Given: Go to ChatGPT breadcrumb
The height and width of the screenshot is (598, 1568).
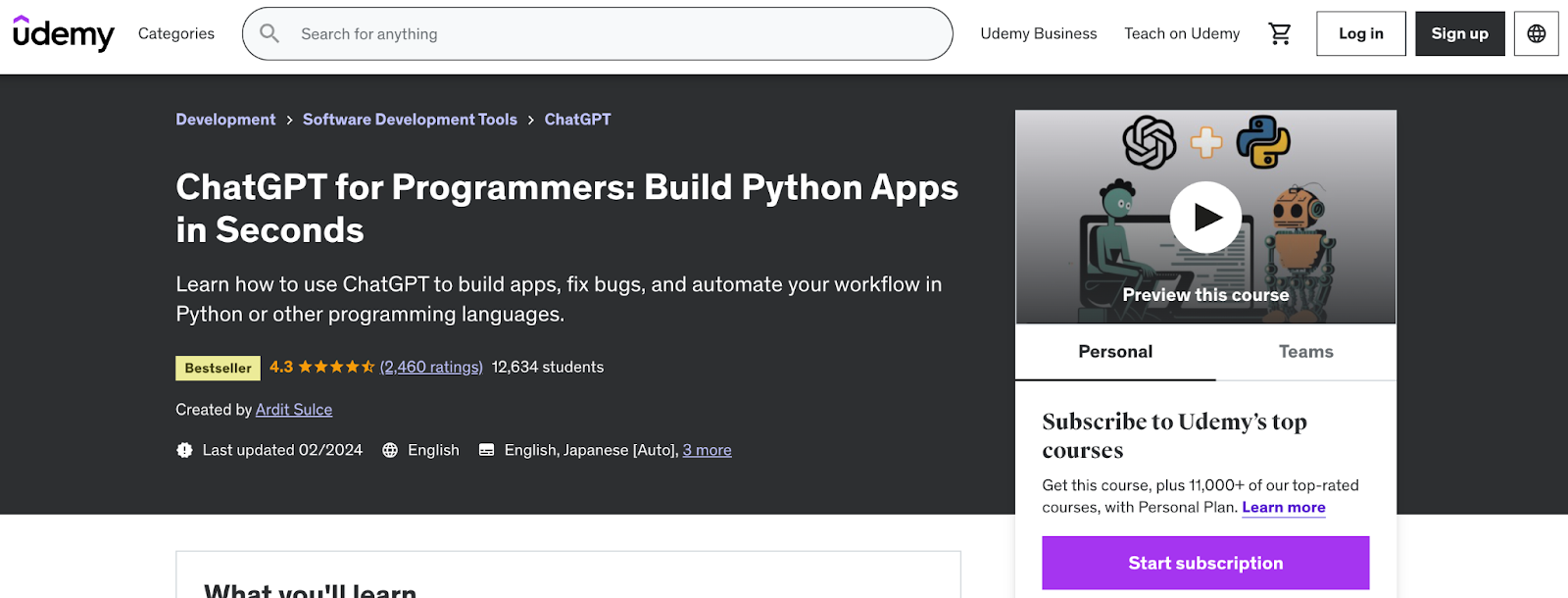Looking at the screenshot, I should (x=577, y=120).
